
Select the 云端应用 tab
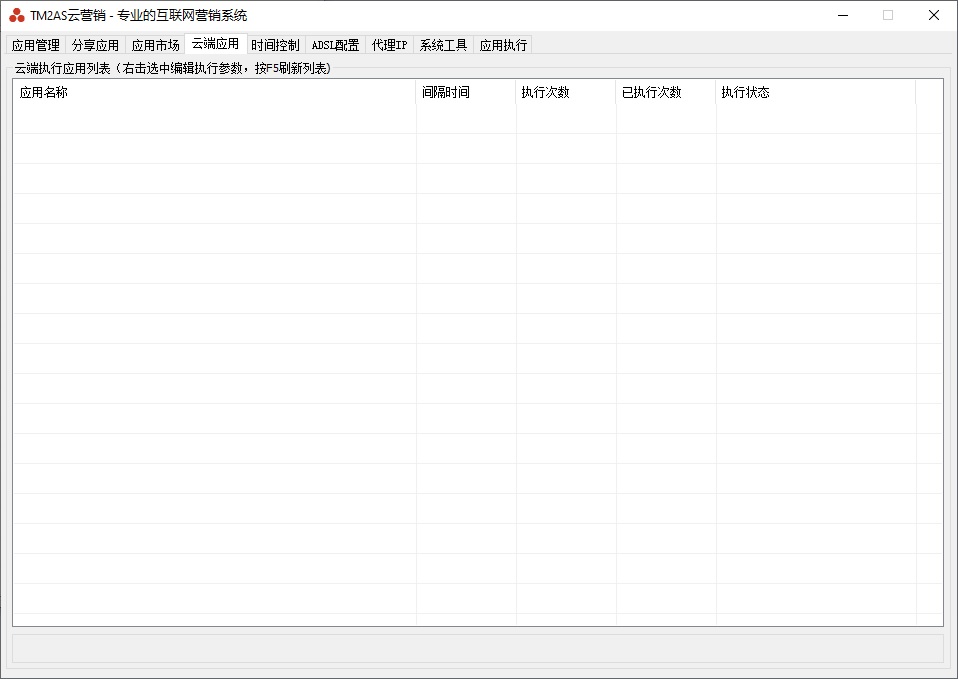coord(215,44)
